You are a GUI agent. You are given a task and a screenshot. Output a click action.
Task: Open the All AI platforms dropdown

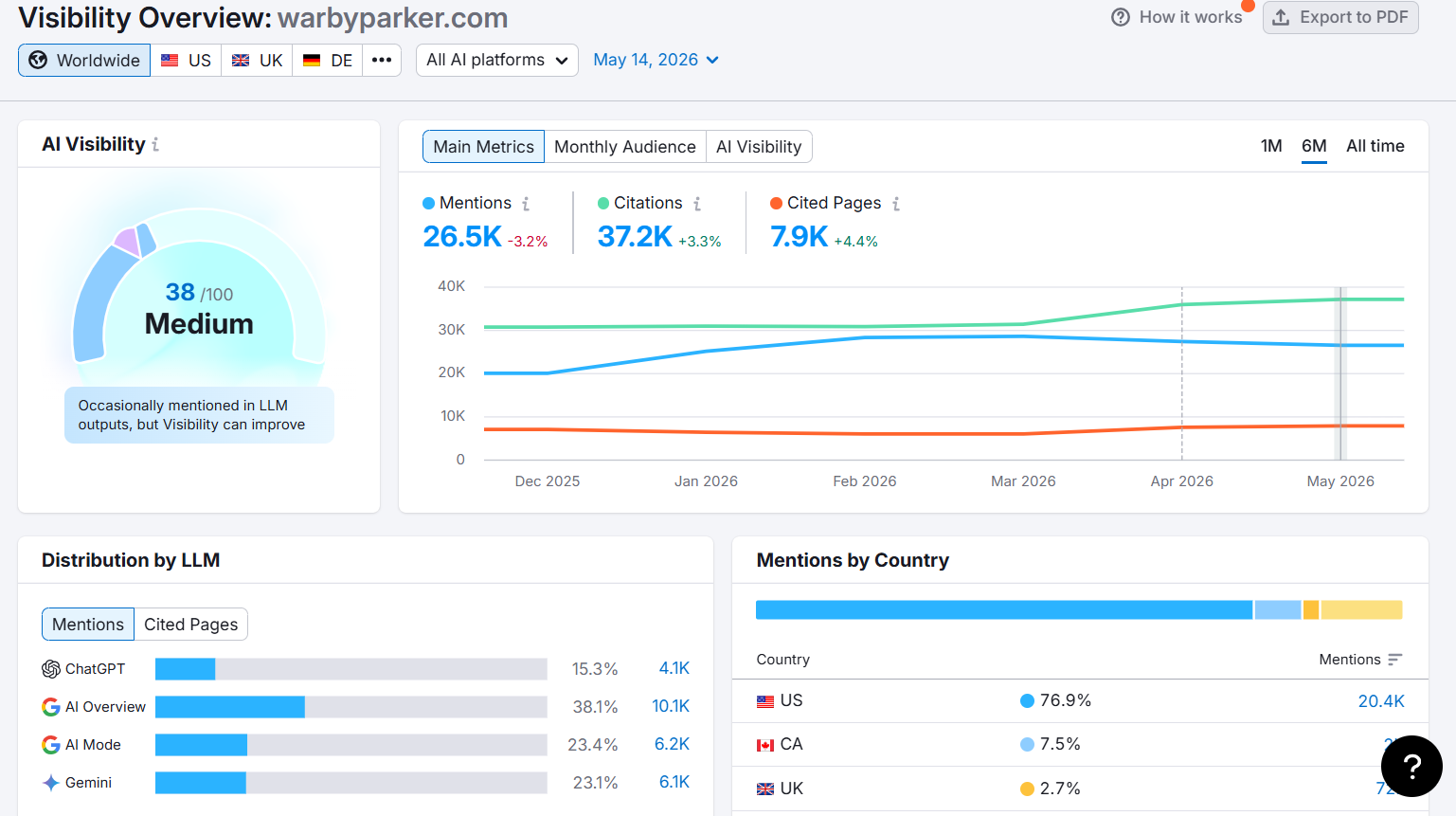coord(497,60)
